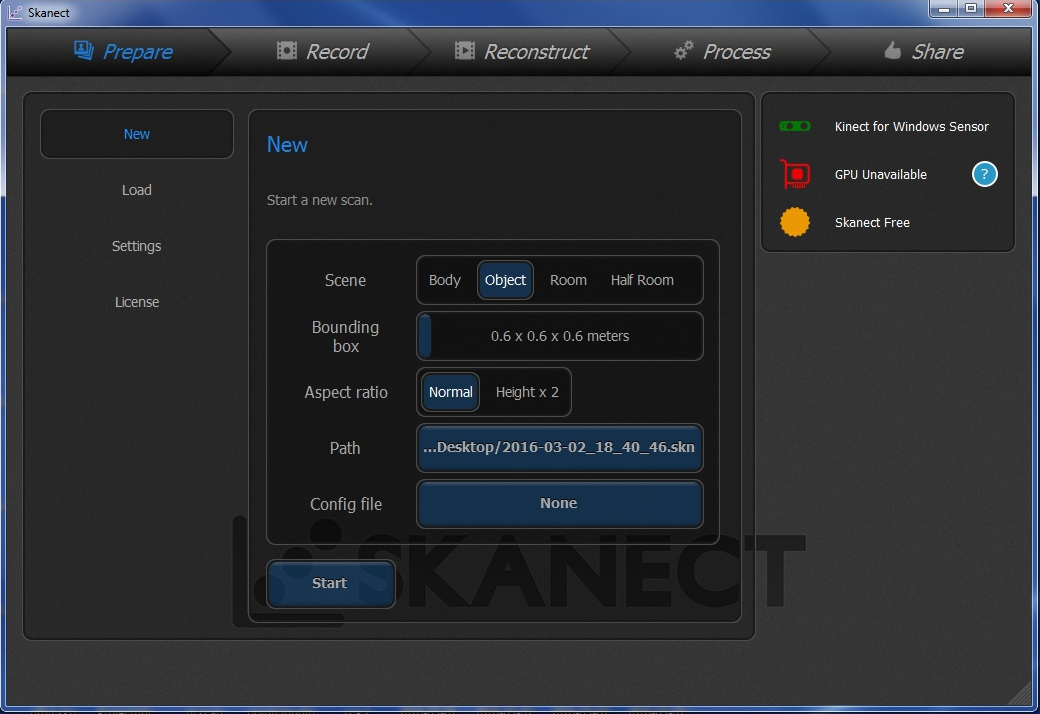Set aspect ratio to Normal
Image resolution: width=1040 pixels, height=714 pixels.
(x=450, y=392)
